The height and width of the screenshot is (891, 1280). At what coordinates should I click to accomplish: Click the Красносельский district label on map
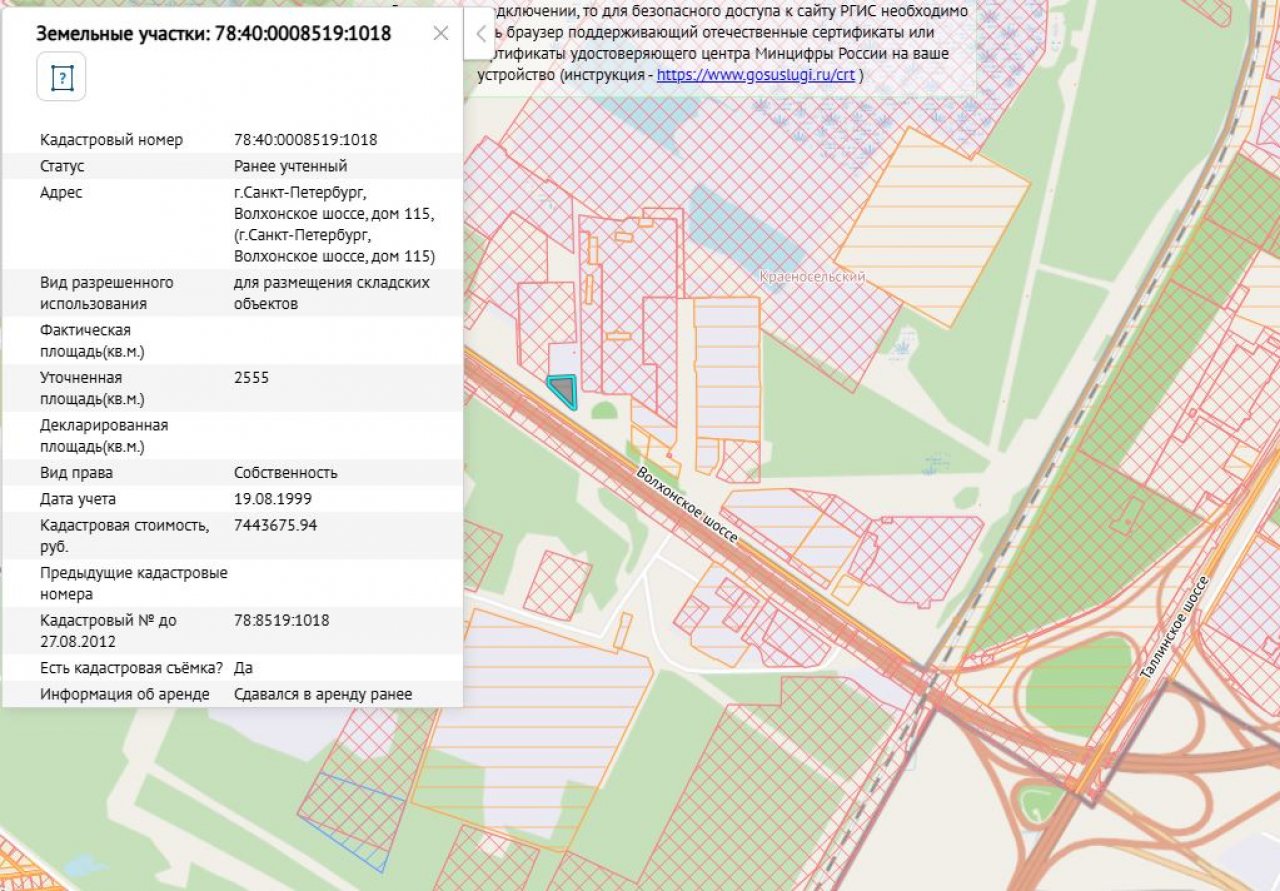click(x=812, y=277)
